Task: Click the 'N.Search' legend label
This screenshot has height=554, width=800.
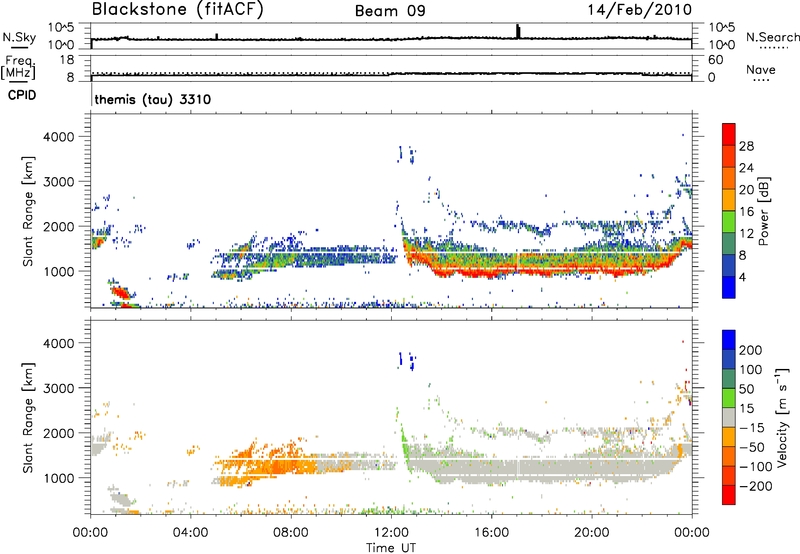Action: (773, 37)
